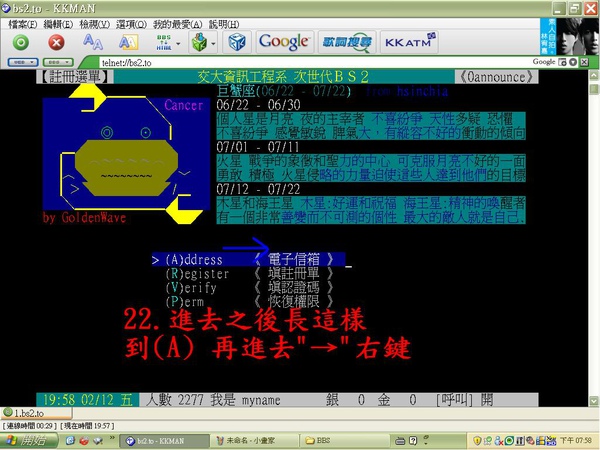
Task: Click the 交大資訊工程系 次世代BS2 title
Action: (x=283, y=77)
